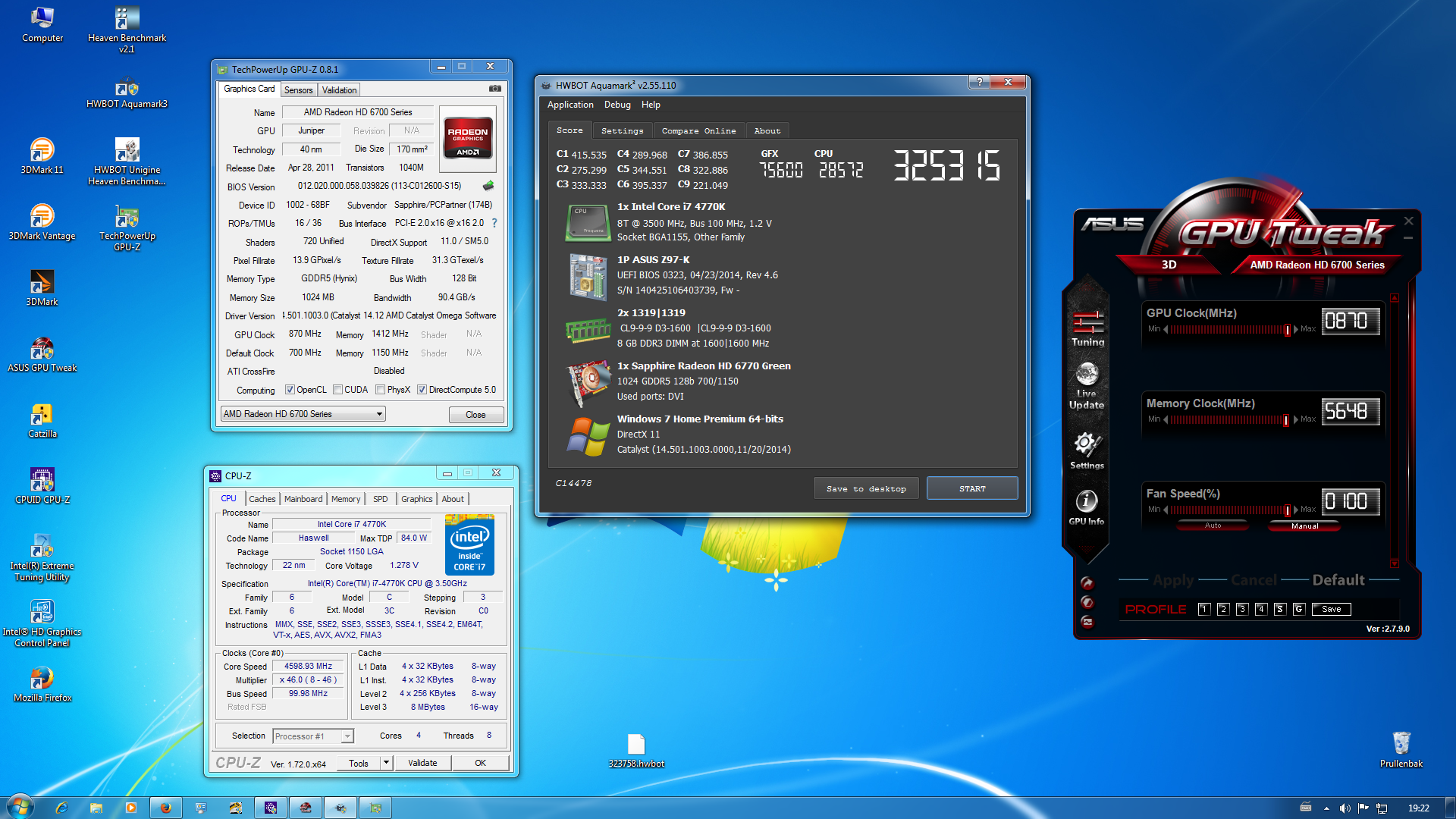Open the 3DMark 11 desktop shortcut
1456x819 pixels.
click(42, 156)
